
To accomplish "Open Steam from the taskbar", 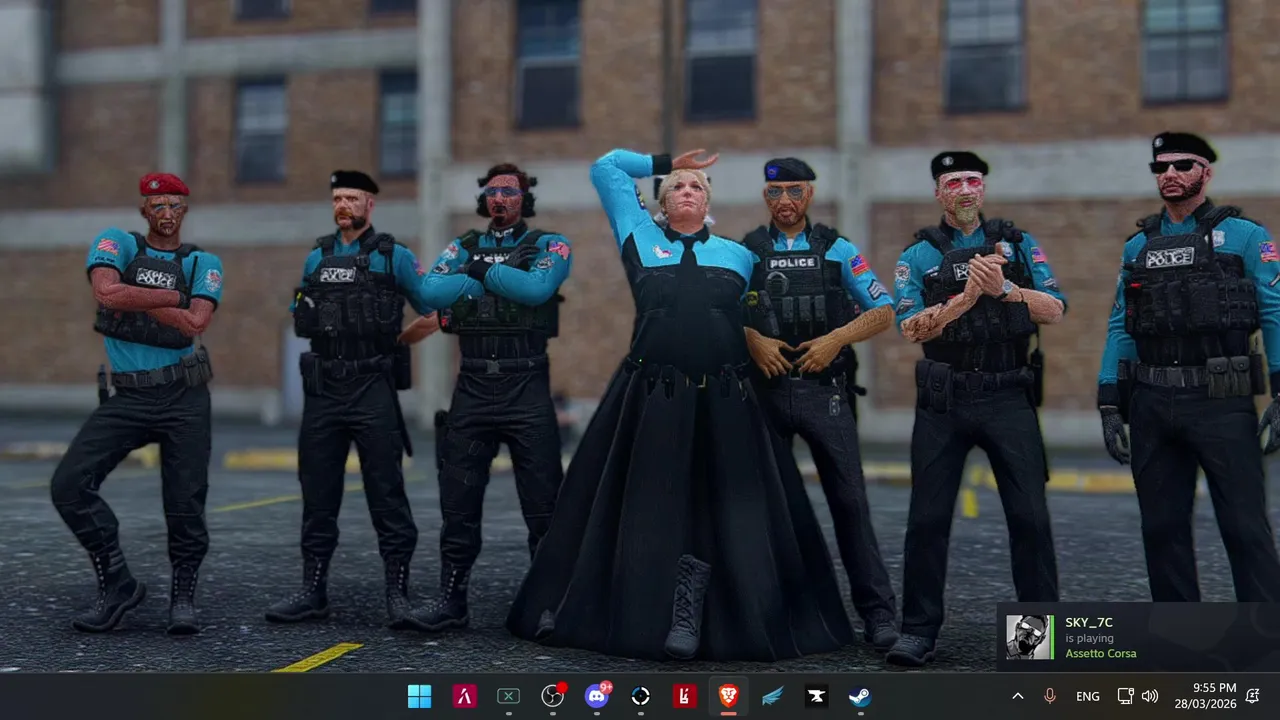I will coord(860,697).
